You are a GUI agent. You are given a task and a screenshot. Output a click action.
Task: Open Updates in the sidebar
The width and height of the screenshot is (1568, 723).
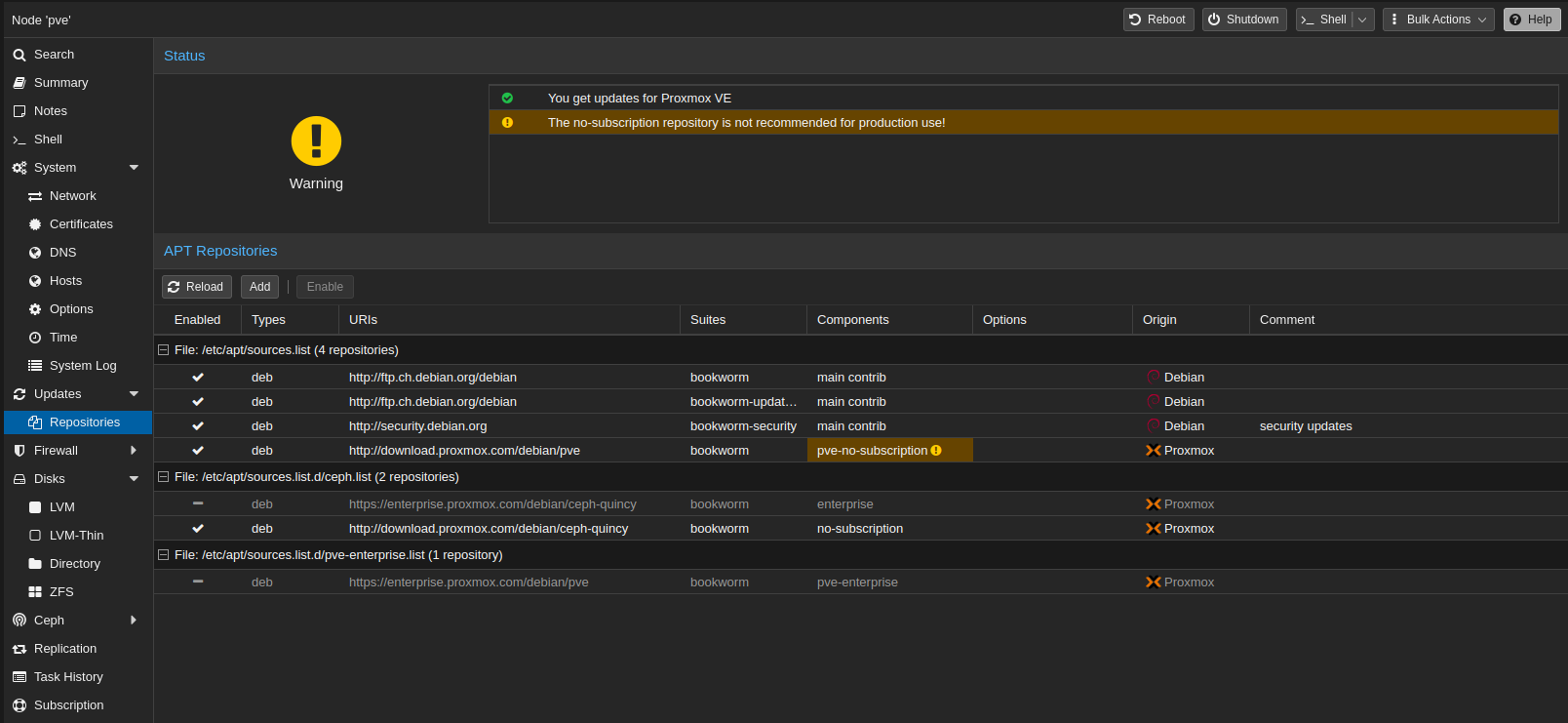[x=77, y=394]
